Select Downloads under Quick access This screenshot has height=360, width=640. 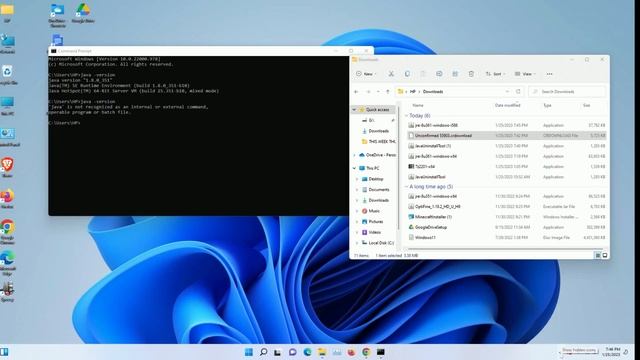pos(378,131)
